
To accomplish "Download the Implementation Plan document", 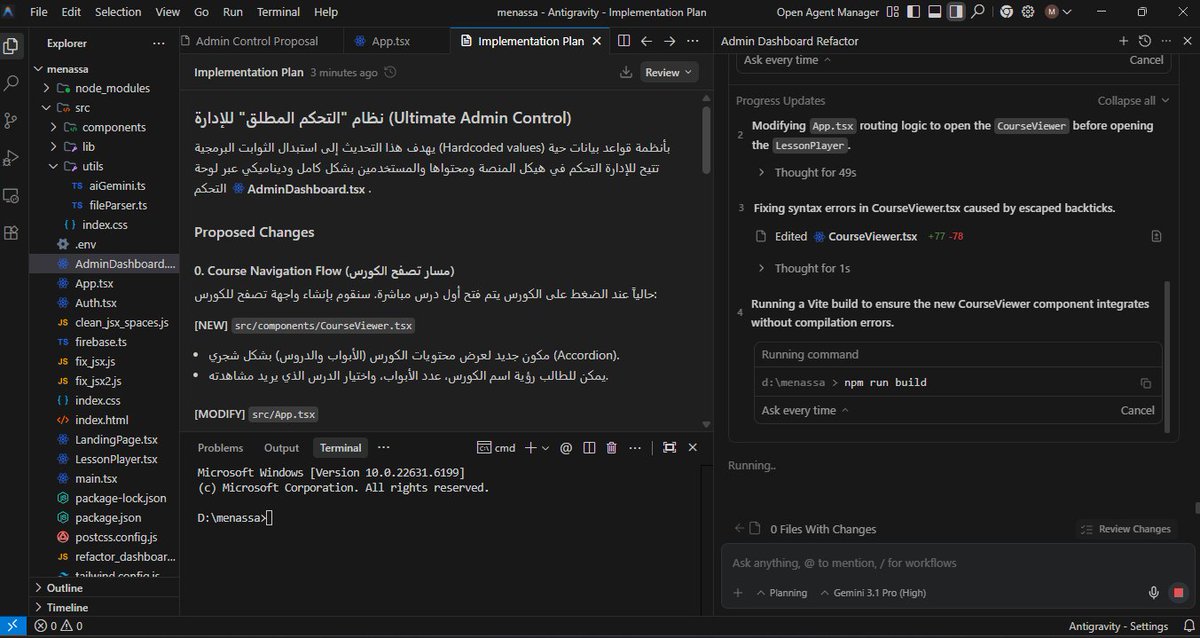I will click(x=626, y=72).
